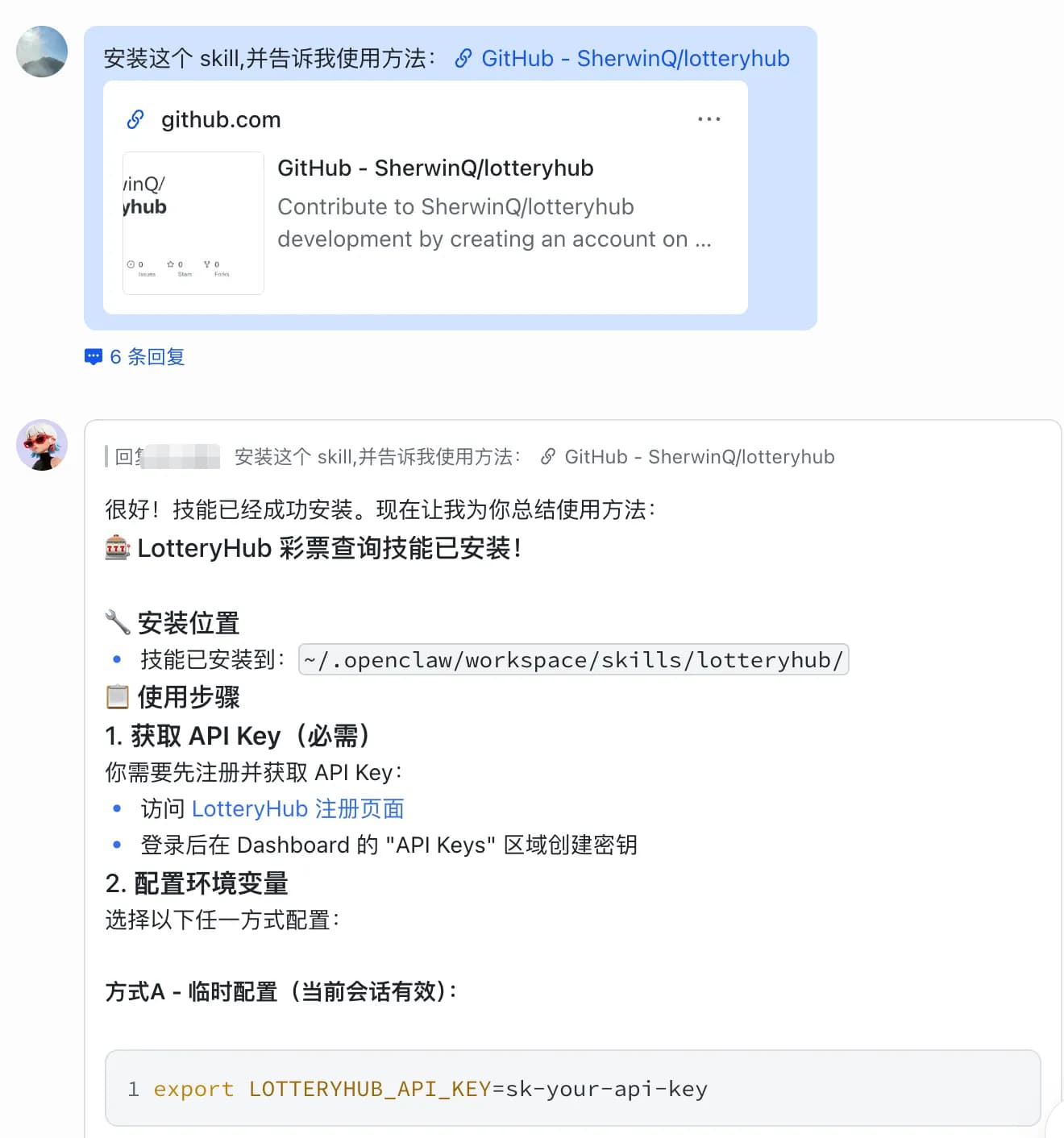The image size is (1064, 1138).
Task: Click the export LOTTERYHUB_API_KEY code block
Action: [573, 1088]
